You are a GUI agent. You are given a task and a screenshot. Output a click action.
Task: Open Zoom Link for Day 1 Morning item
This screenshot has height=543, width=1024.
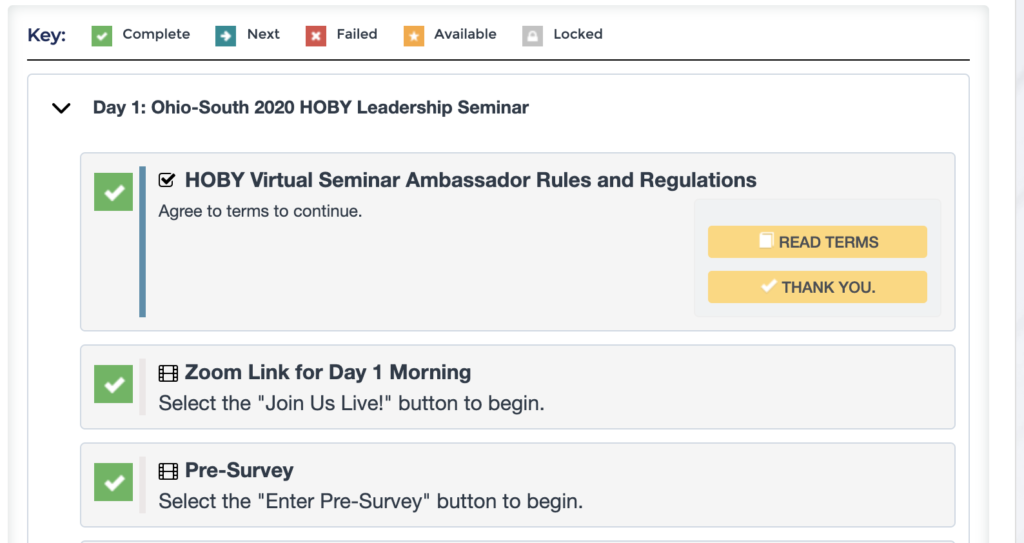pyautogui.click(x=328, y=372)
